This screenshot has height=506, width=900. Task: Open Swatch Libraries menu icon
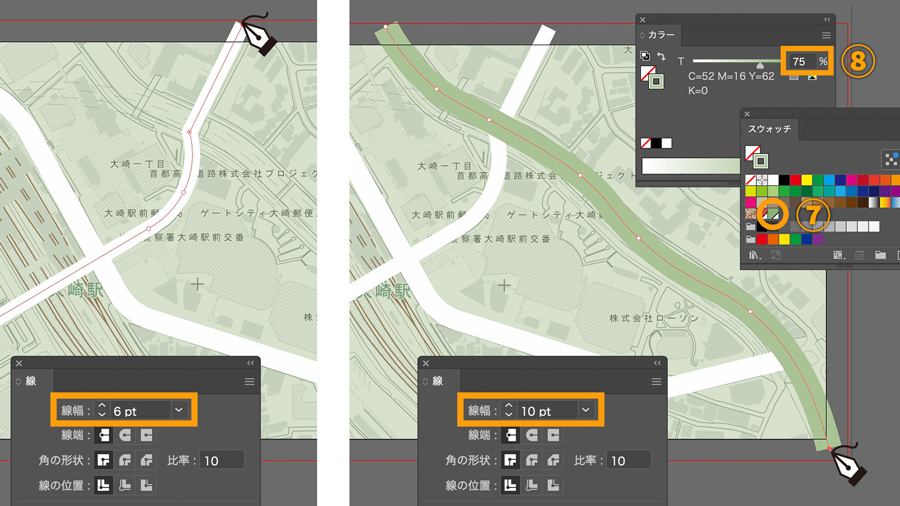point(755,255)
